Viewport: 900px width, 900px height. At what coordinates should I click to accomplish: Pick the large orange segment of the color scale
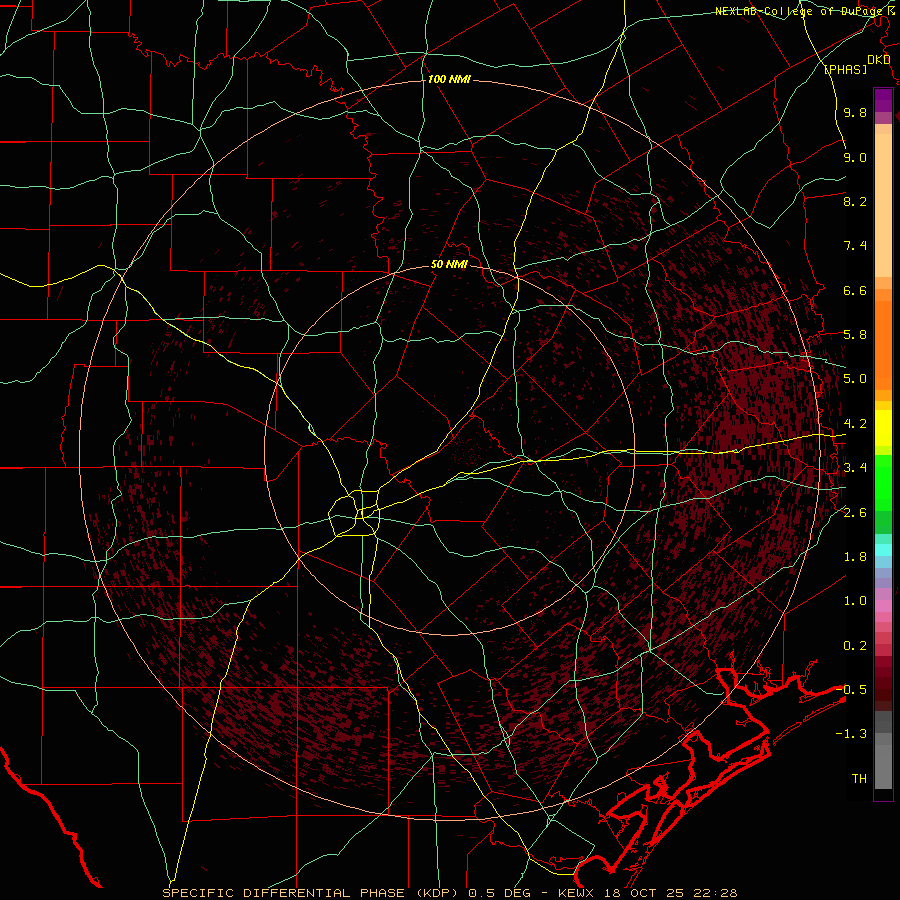point(883,346)
